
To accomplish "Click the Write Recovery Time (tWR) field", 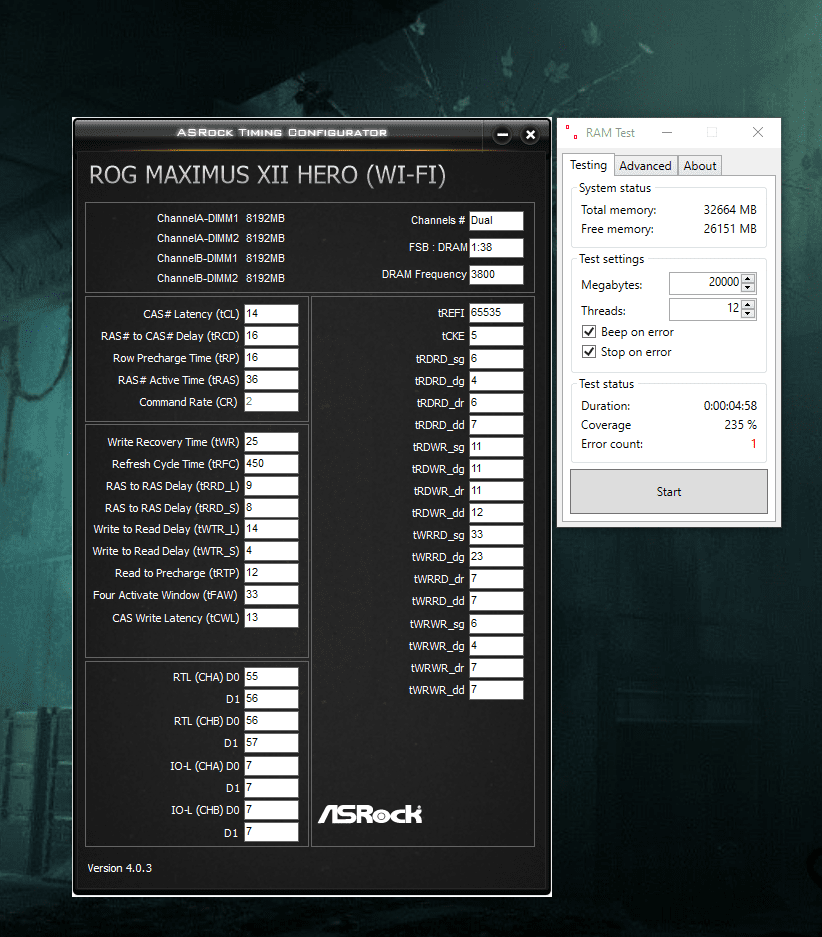I will (x=271, y=442).
